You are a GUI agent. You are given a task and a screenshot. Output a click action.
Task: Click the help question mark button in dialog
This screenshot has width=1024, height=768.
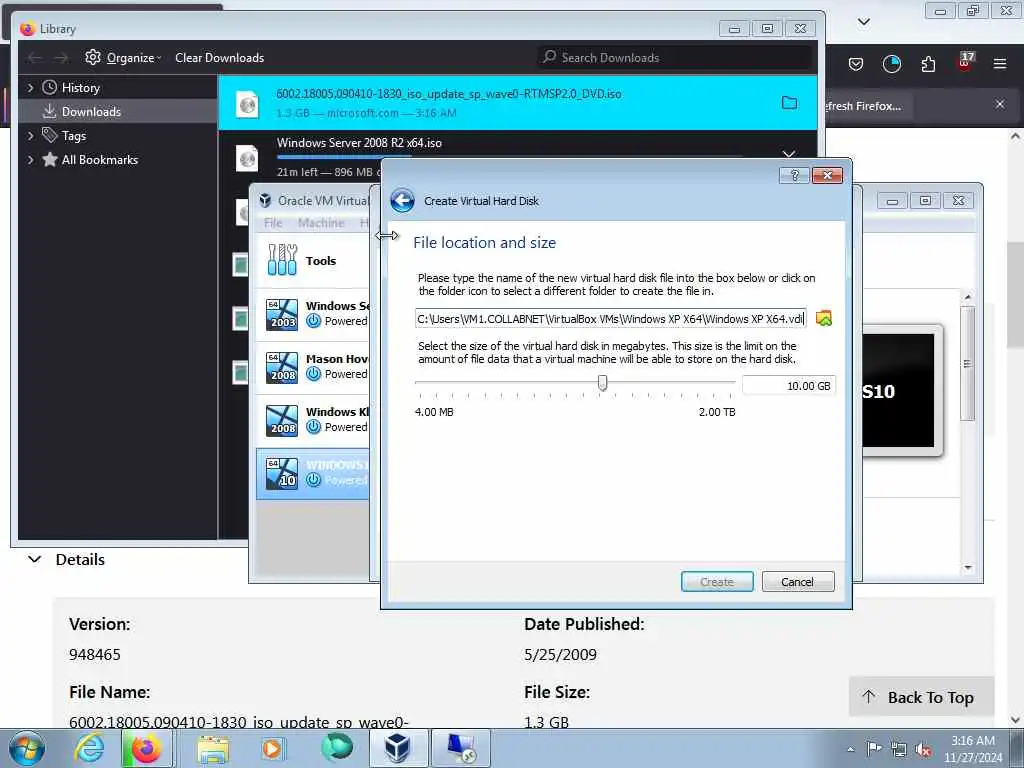pyautogui.click(x=794, y=175)
